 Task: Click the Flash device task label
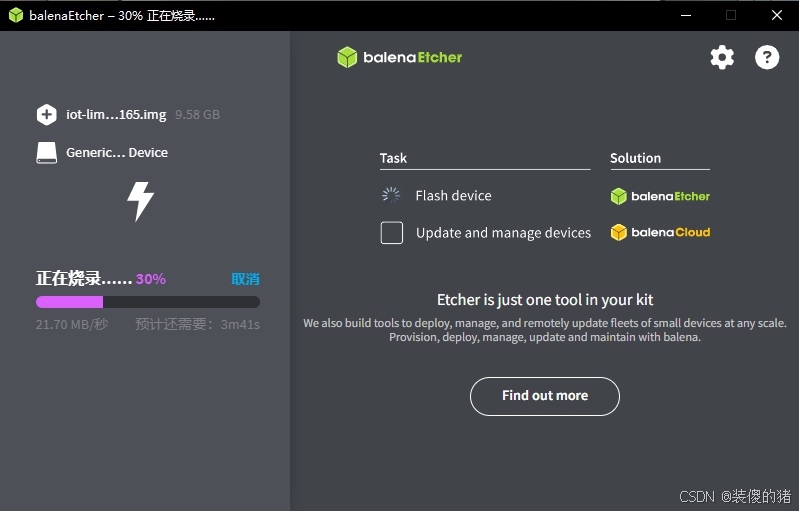(x=454, y=196)
